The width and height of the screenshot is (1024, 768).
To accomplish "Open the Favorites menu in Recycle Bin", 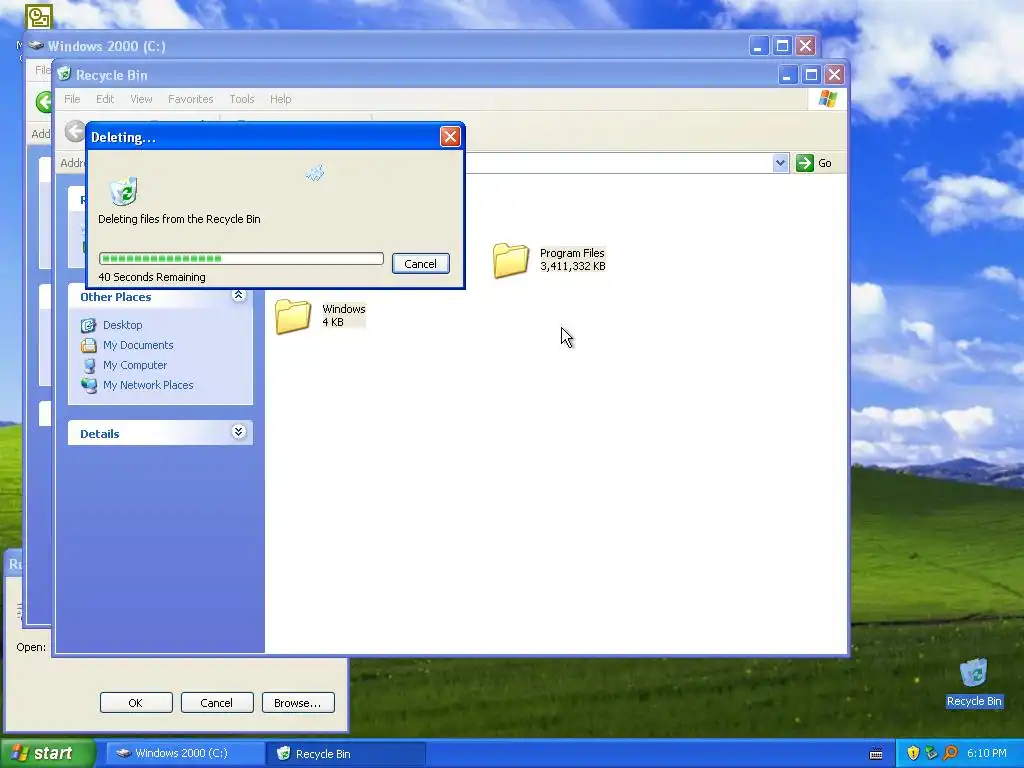I will click(x=191, y=99).
